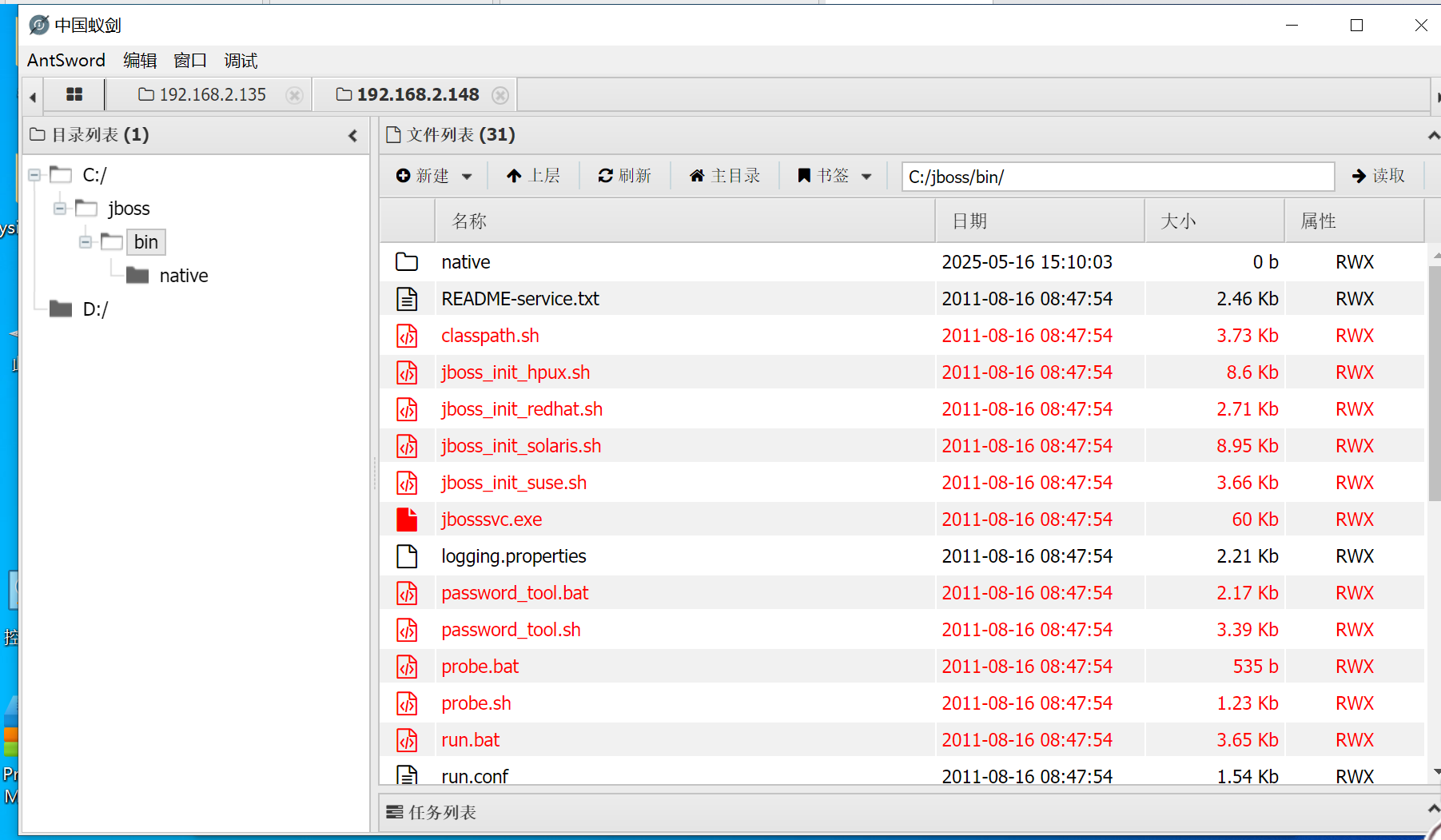Open the home grid view icon

[x=74, y=94]
